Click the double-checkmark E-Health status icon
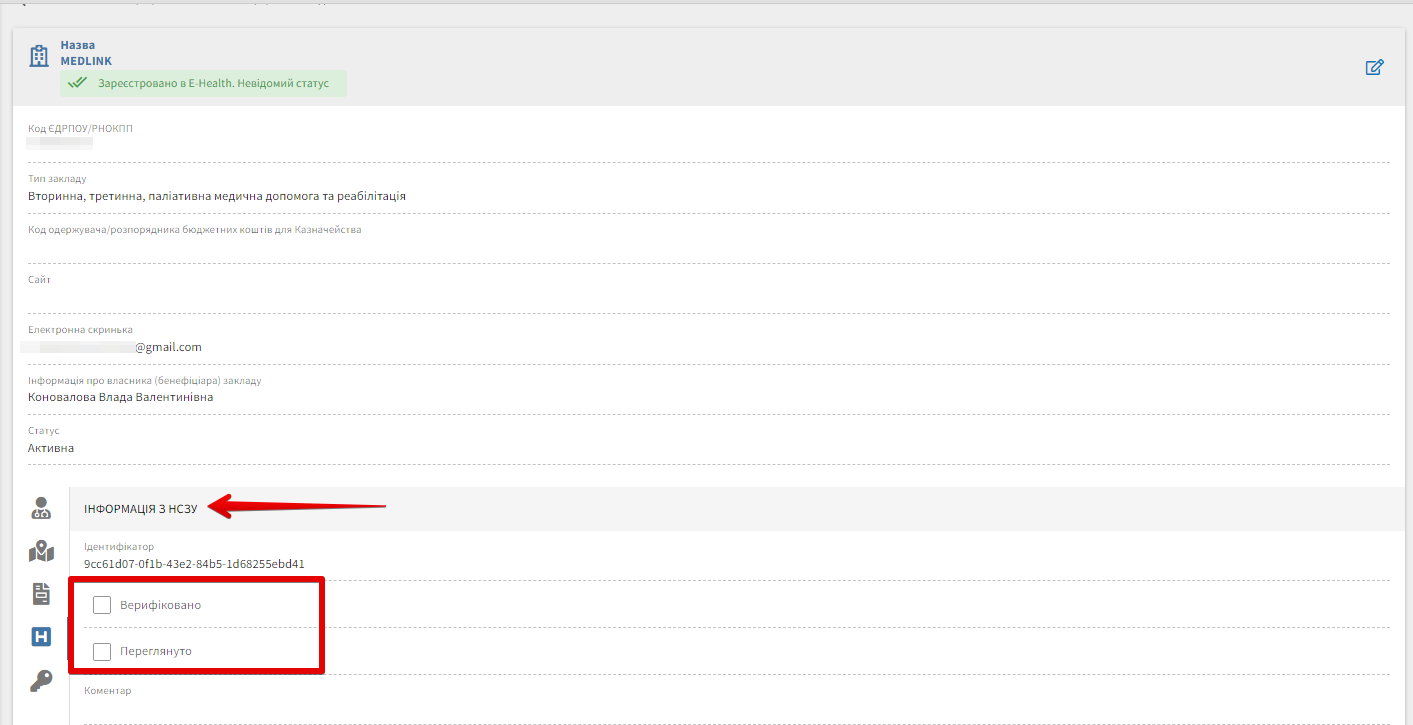The height and width of the screenshot is (725, 1413). (x=77, y=83)
